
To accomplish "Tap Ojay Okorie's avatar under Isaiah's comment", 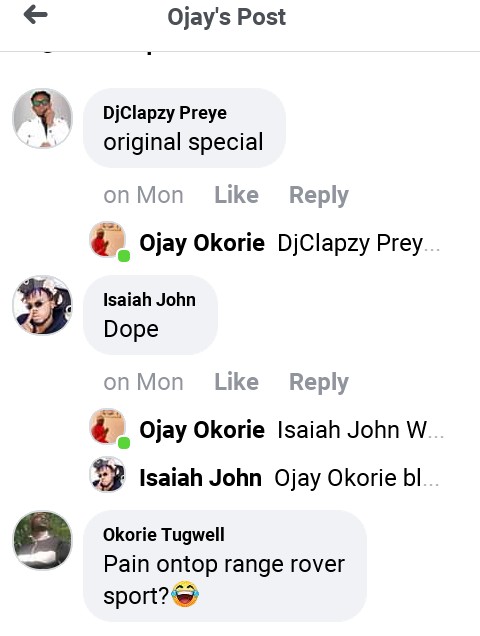I will pyautogui.click(x=107, y=426).
